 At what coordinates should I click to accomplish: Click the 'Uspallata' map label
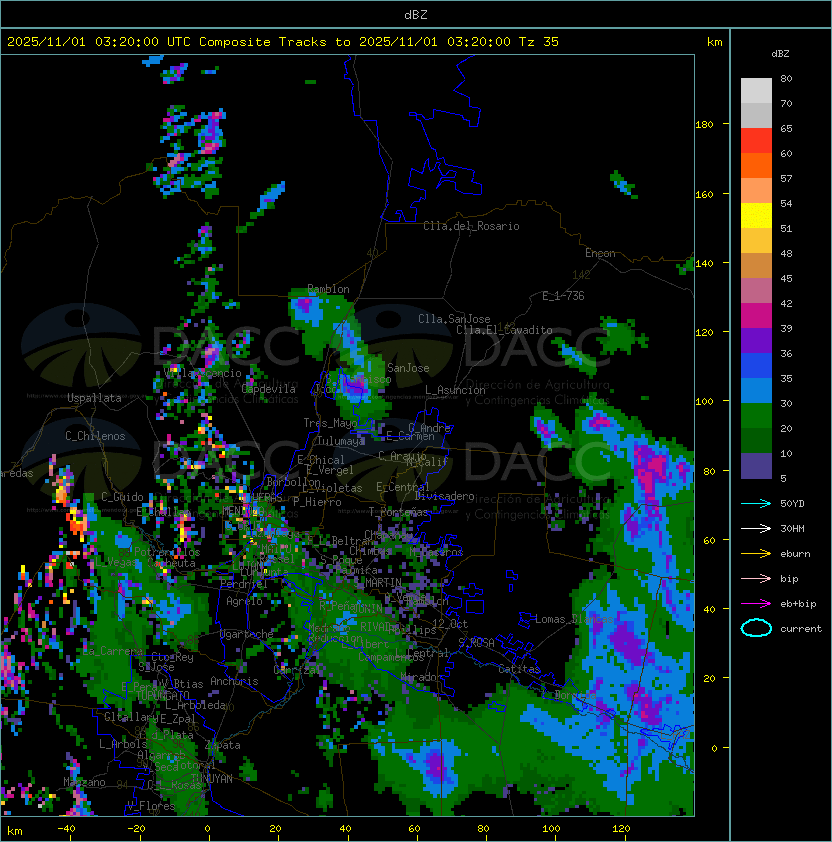coord(94,398)
